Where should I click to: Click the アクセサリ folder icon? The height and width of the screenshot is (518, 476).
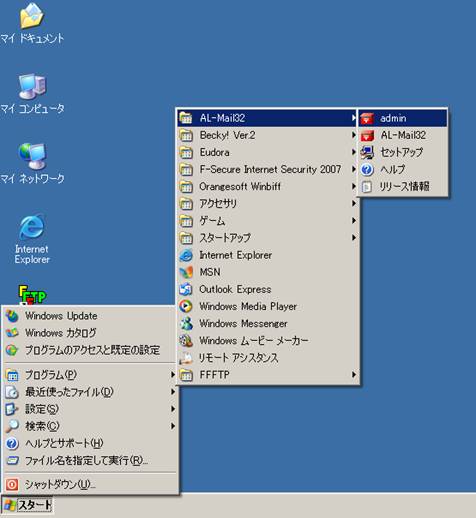(186, 204)
